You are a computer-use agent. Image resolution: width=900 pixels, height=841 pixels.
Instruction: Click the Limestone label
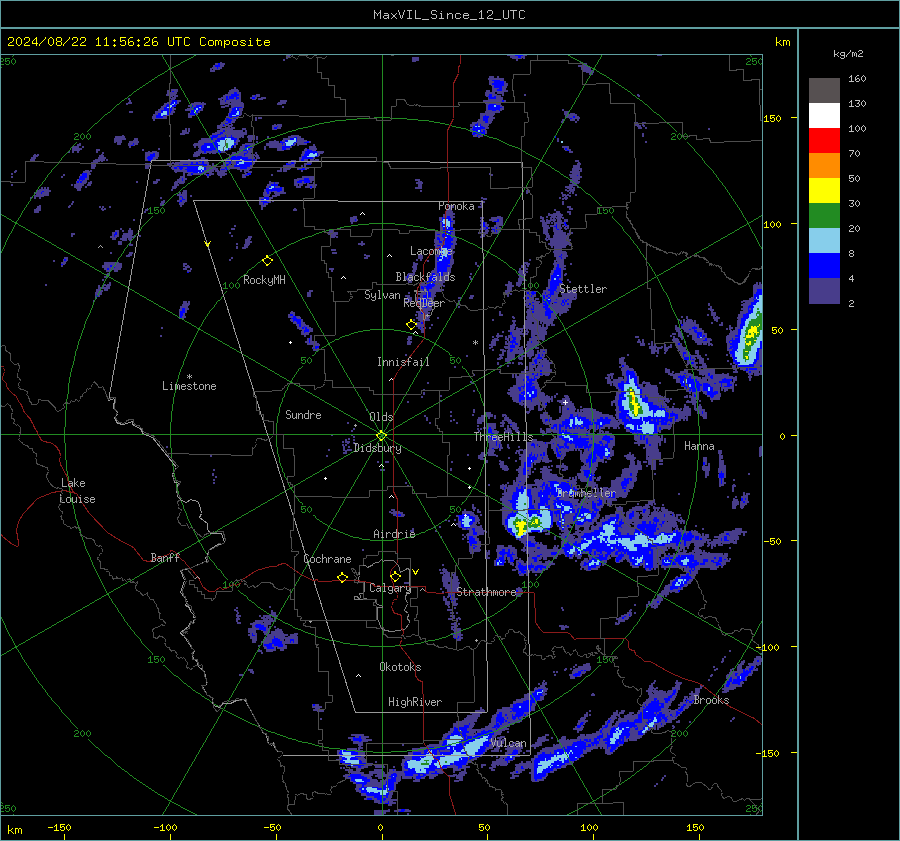point(189,386)
